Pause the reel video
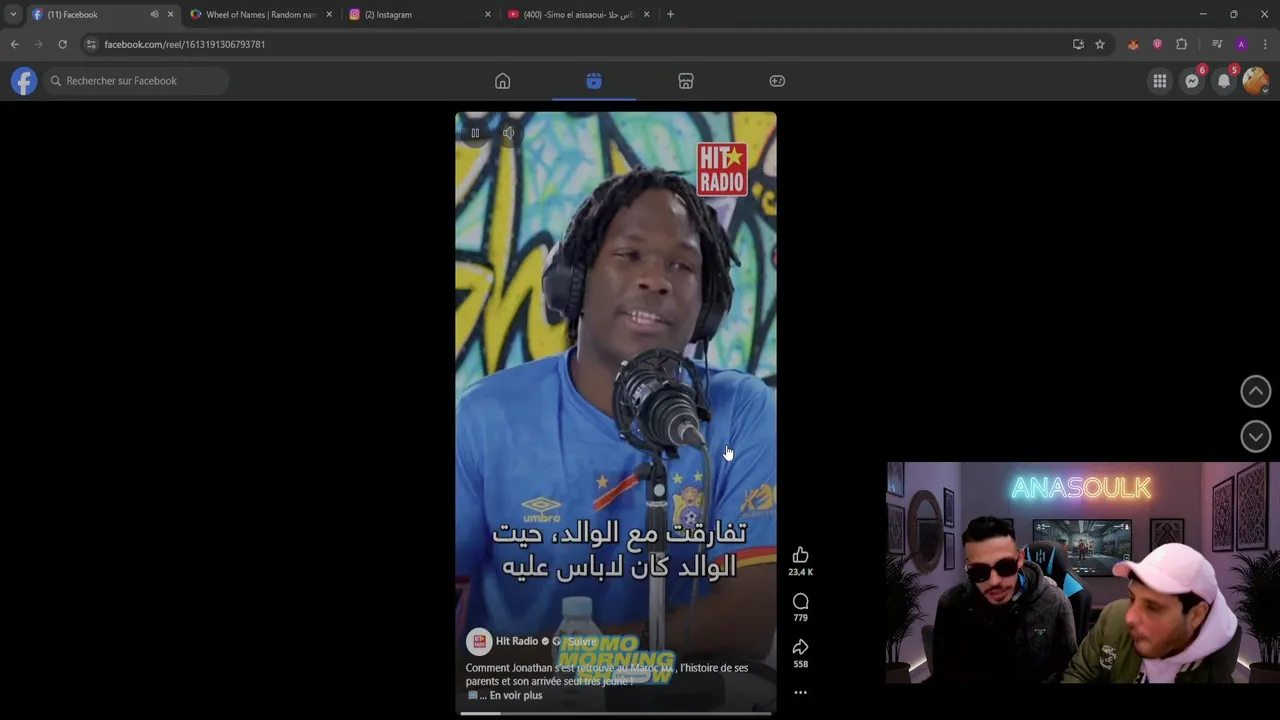 tap(475, 133)
